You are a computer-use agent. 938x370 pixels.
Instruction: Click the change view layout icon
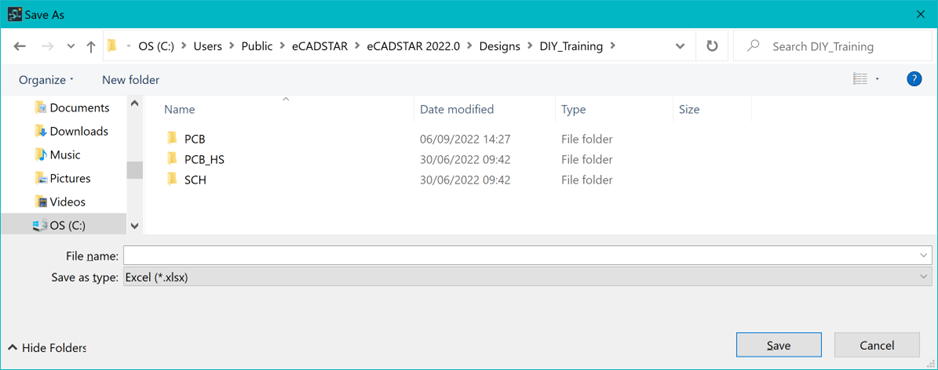click(860, 79)
